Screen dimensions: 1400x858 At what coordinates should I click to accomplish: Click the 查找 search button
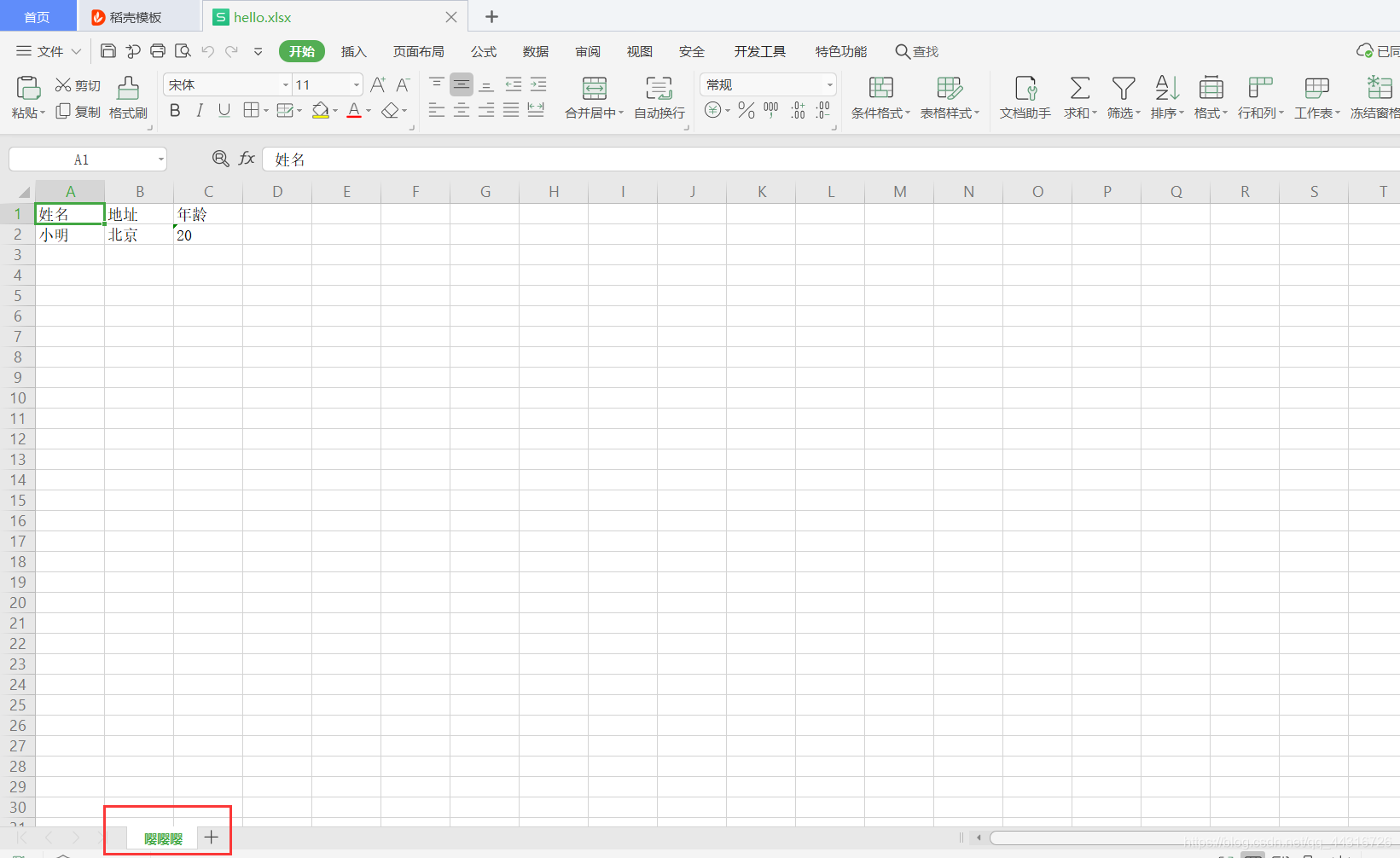click(x=916, y=51)
